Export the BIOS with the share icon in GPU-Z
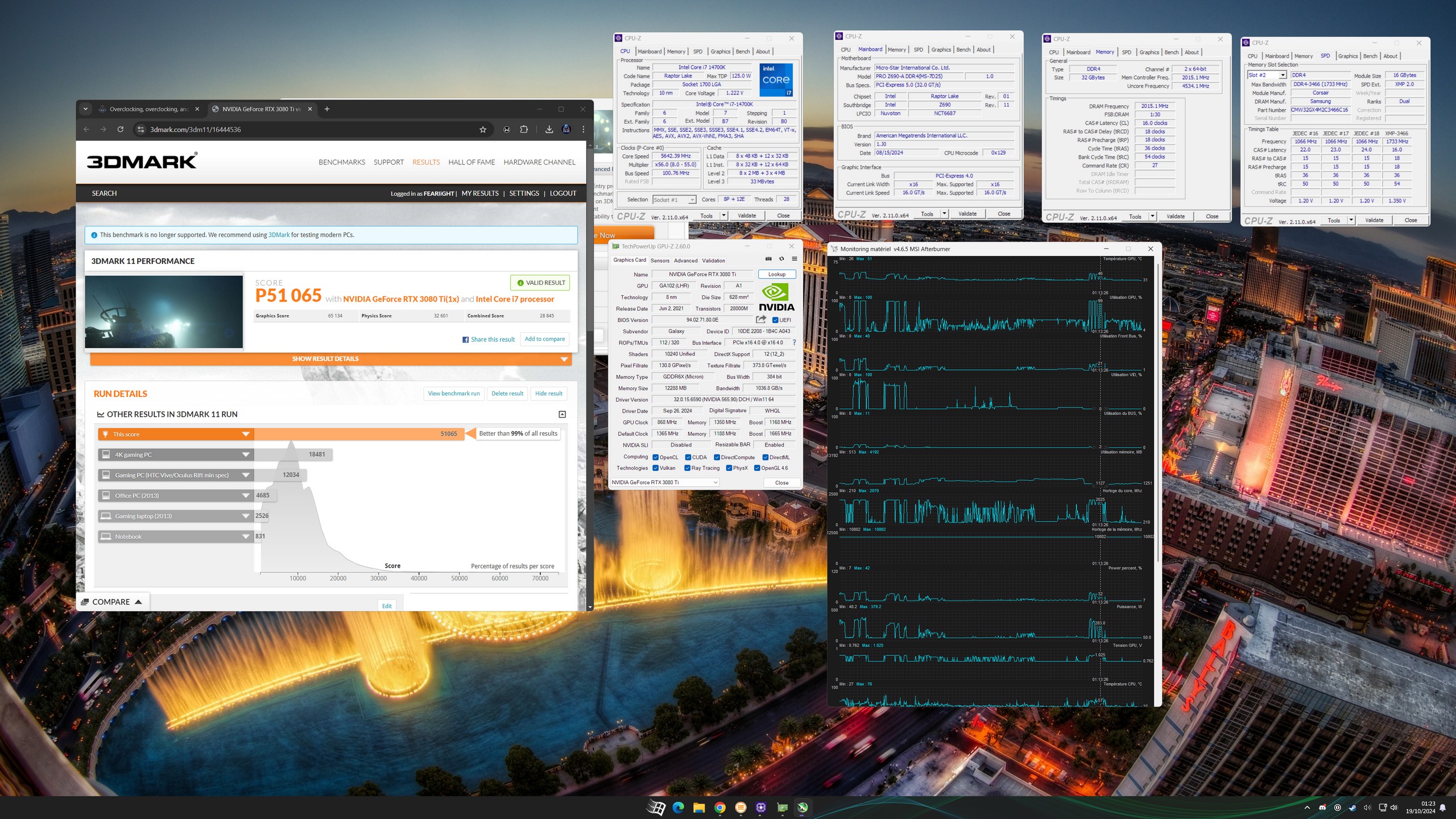Image resolution: width=1456 pixels, height=819 pixels. click(761, 320)
